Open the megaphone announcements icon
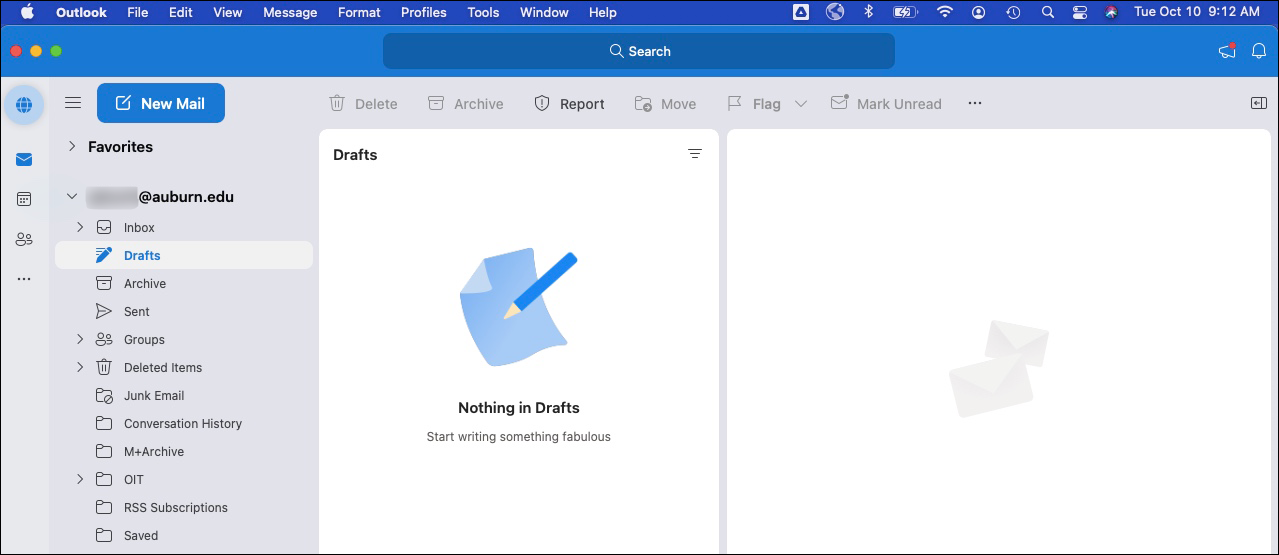This screenshot has height=555, width=1279. 1227,51
